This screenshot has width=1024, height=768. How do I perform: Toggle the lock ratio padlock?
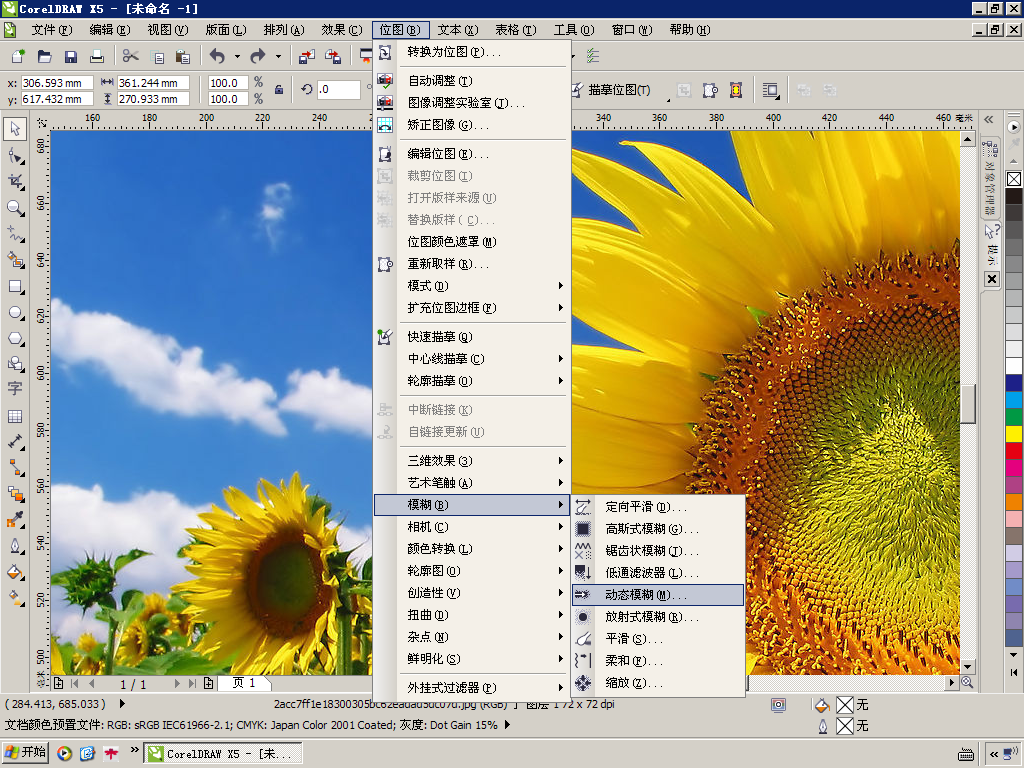coord(279,90)
